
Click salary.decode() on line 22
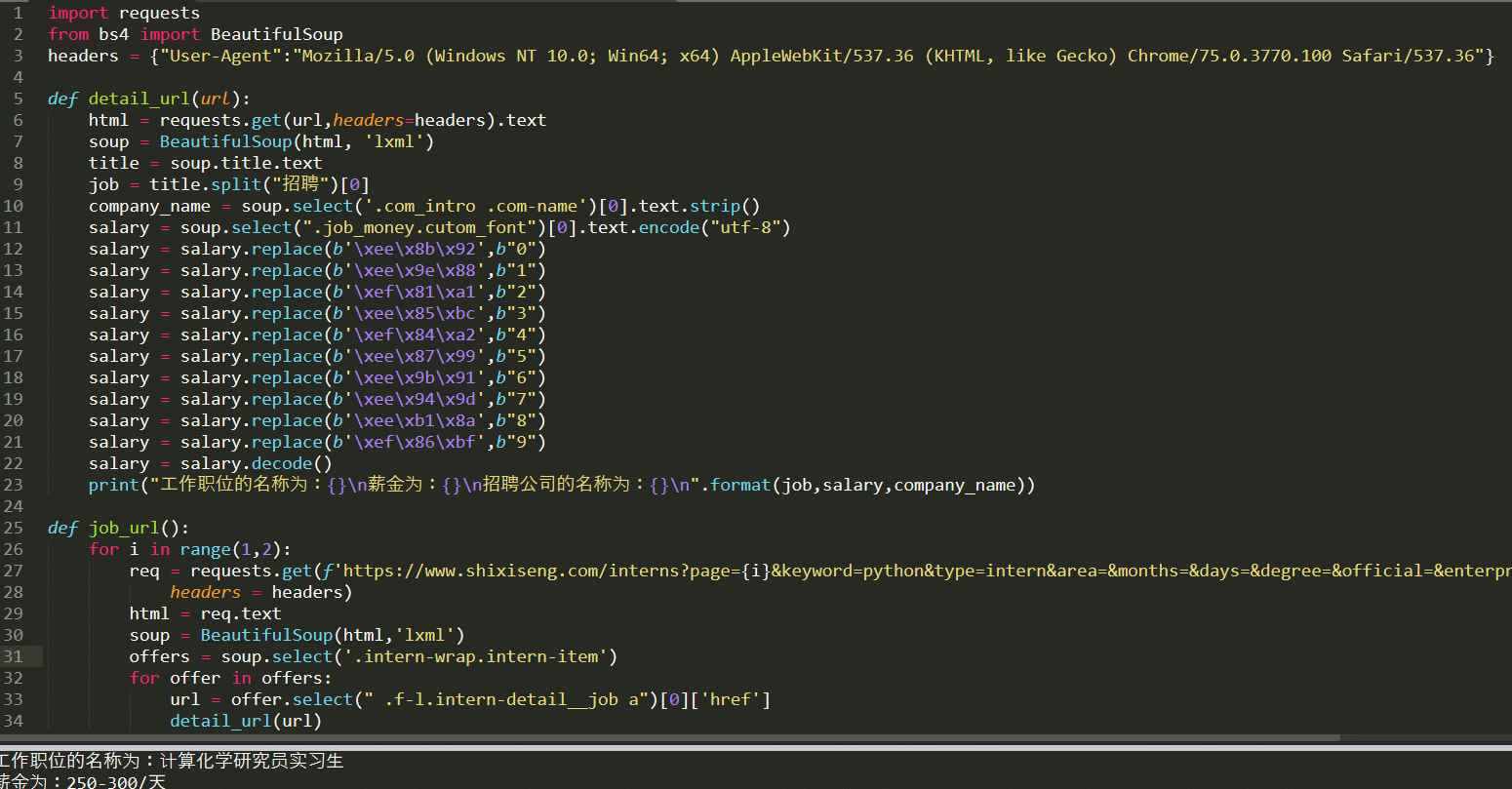(x=256, y=463)
